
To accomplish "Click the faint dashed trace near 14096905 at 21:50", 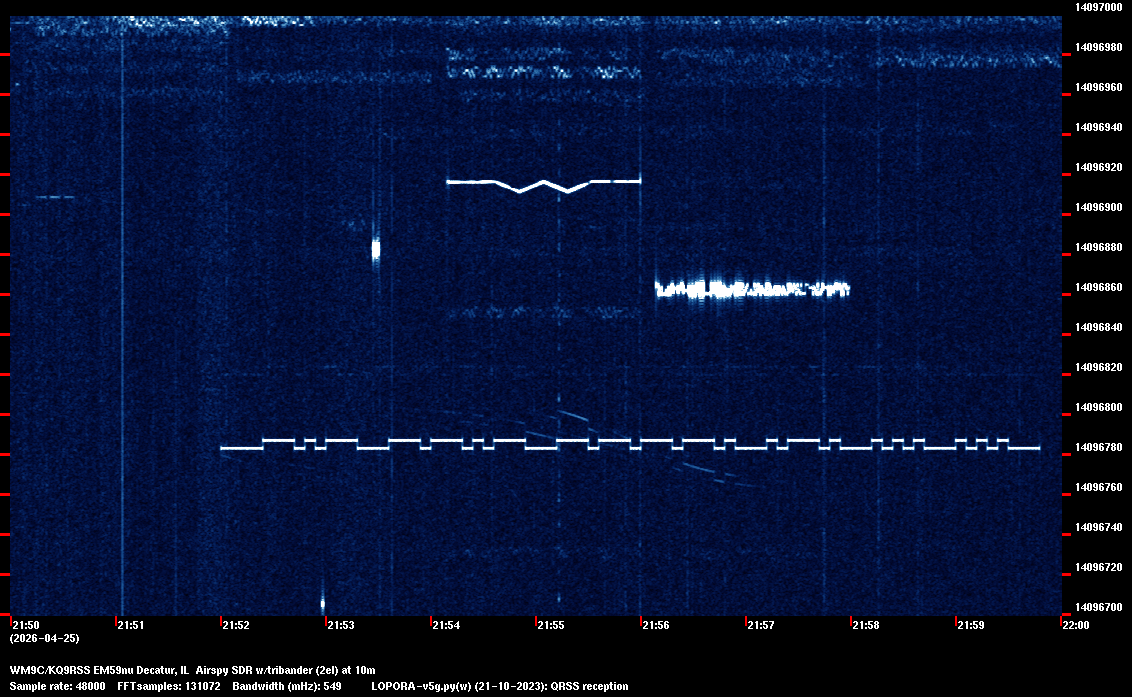I will (x=55, y=196).
